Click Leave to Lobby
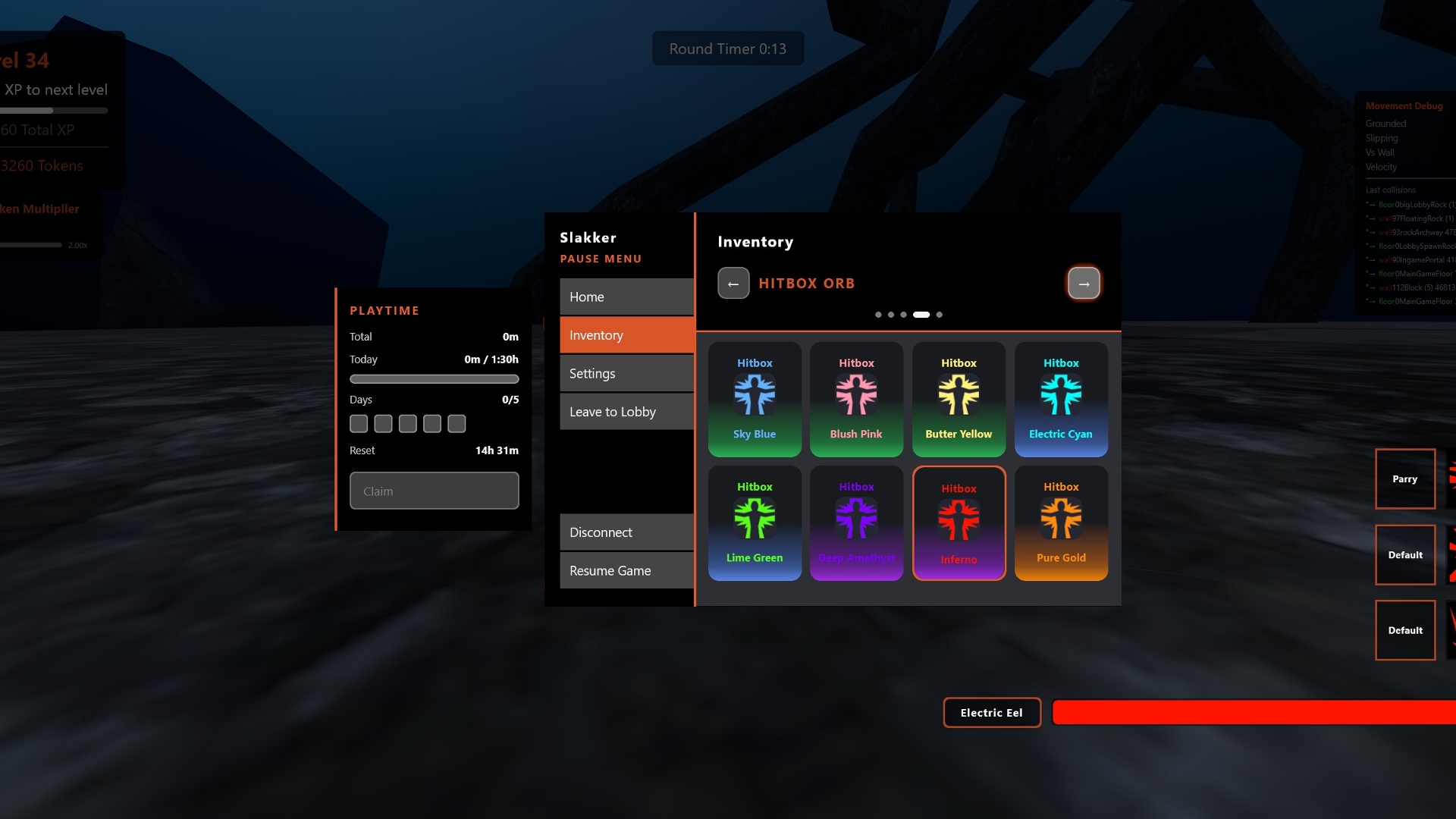This screenshot has height=819, width=1456. pos(626,412)
